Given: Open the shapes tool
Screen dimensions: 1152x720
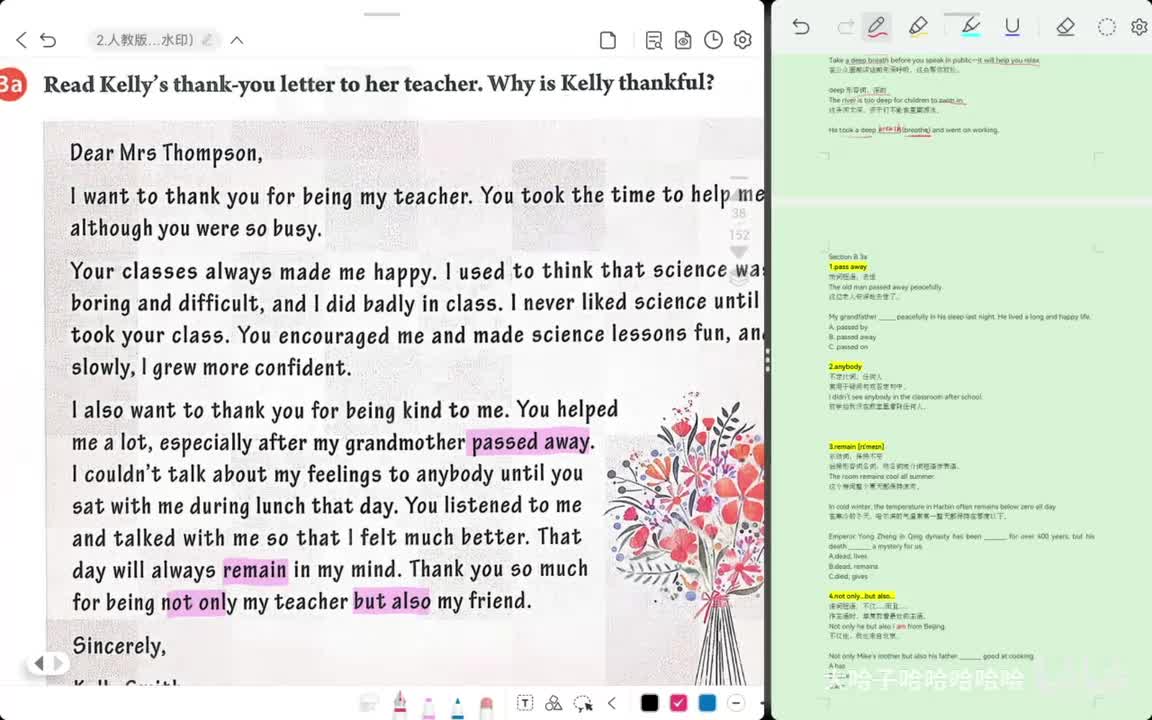Looking at the screenshot, I should point(554,703).
